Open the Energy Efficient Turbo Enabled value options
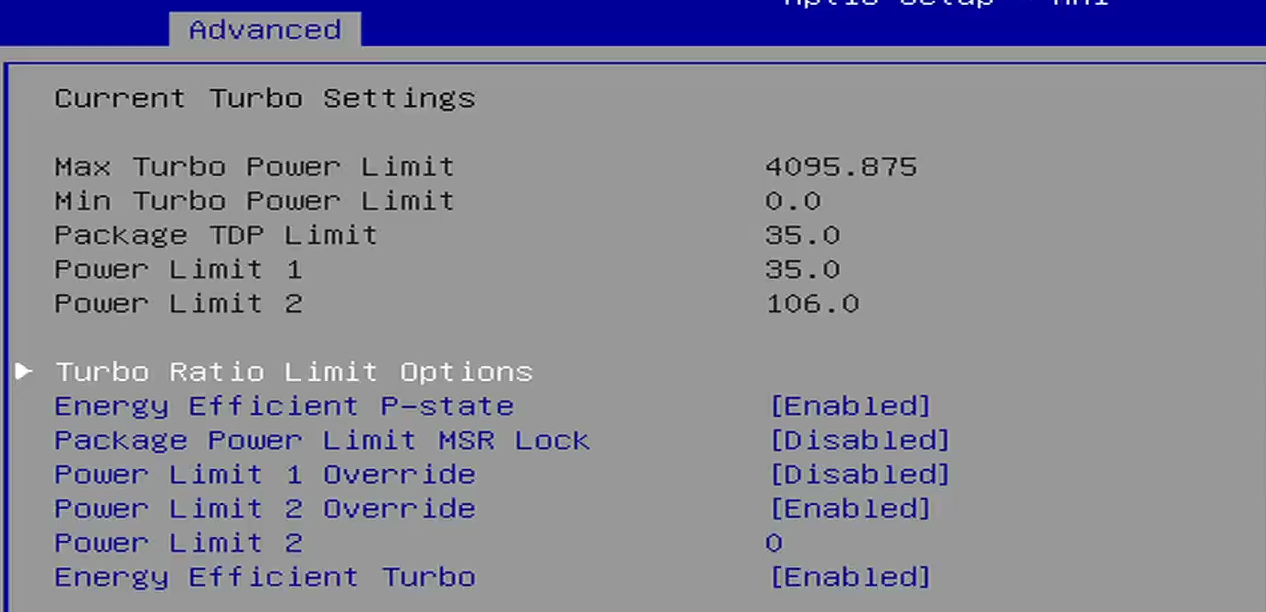 tap(849, 577)
